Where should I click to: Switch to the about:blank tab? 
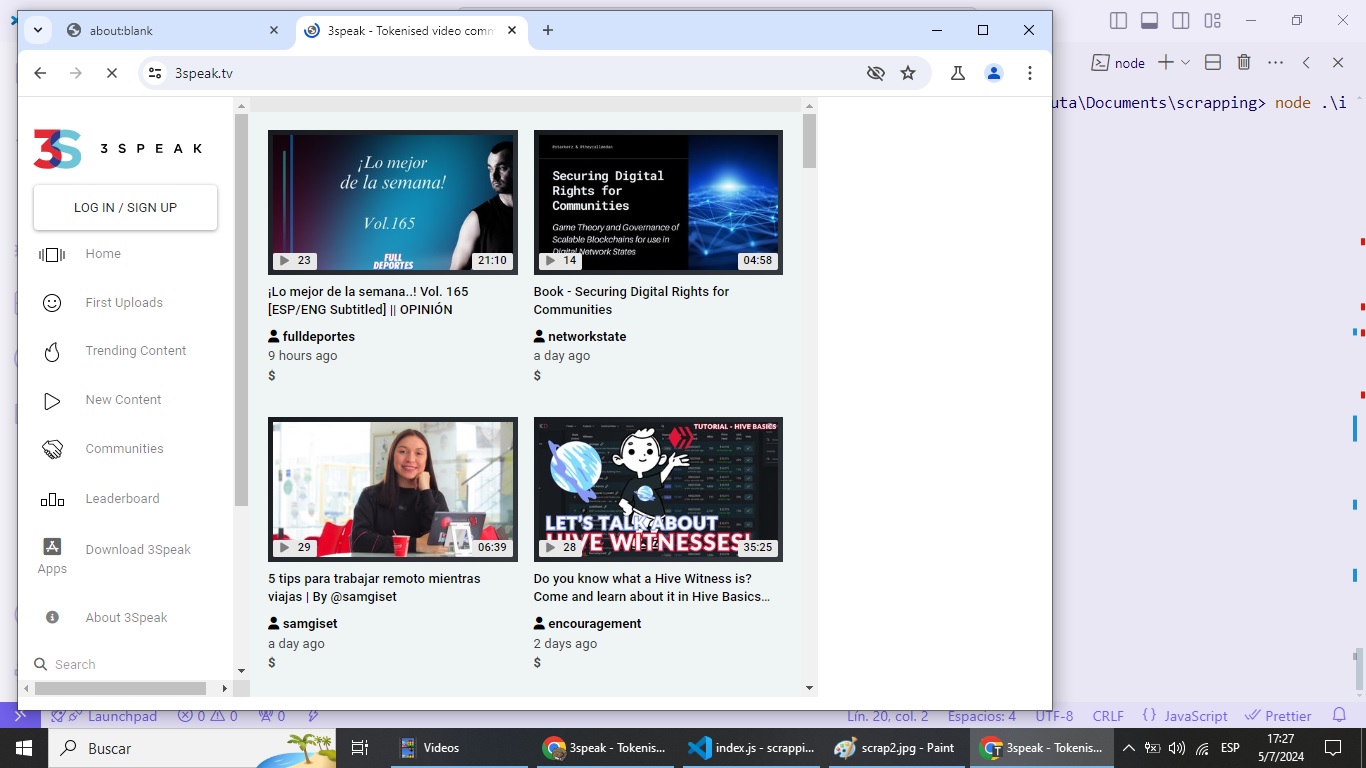coord(170,31)
